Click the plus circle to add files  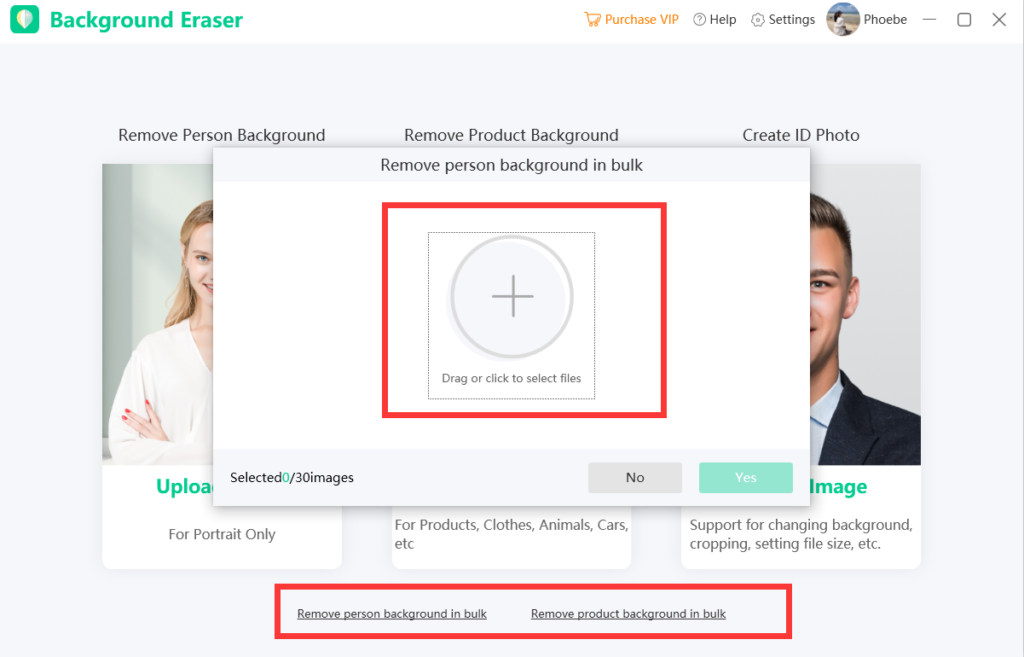pyautogui.click(x=512, y=296)
